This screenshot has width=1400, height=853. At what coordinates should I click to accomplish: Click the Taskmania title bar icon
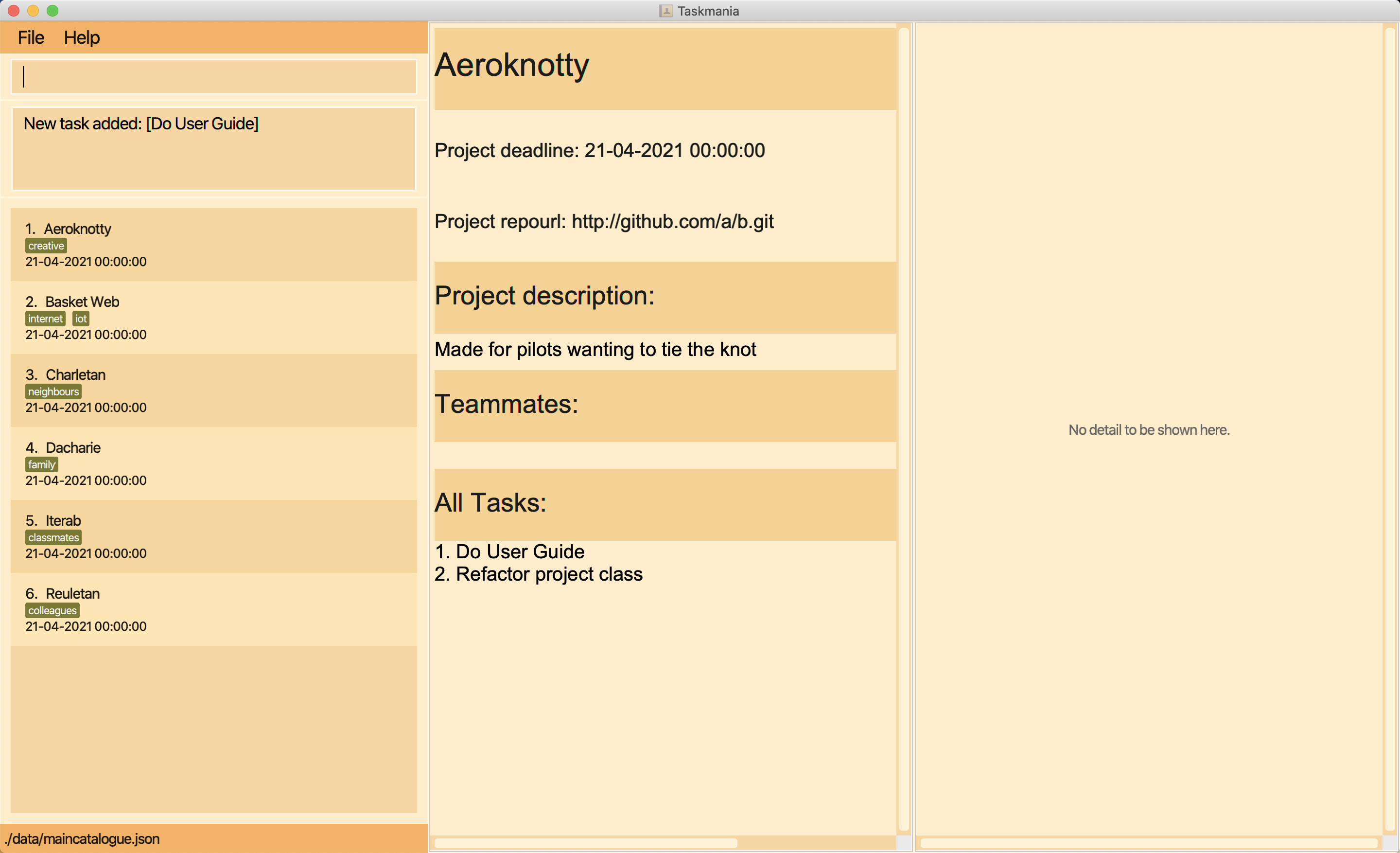coord(665,11)
